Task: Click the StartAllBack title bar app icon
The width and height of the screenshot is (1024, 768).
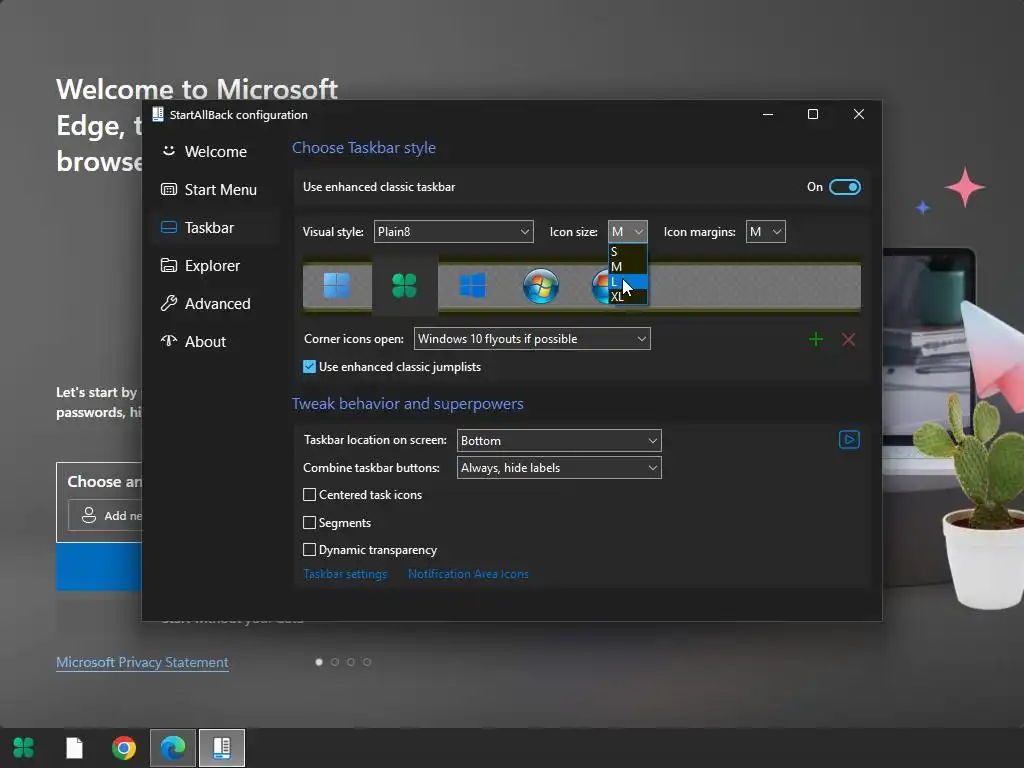Action: point(157,114)
